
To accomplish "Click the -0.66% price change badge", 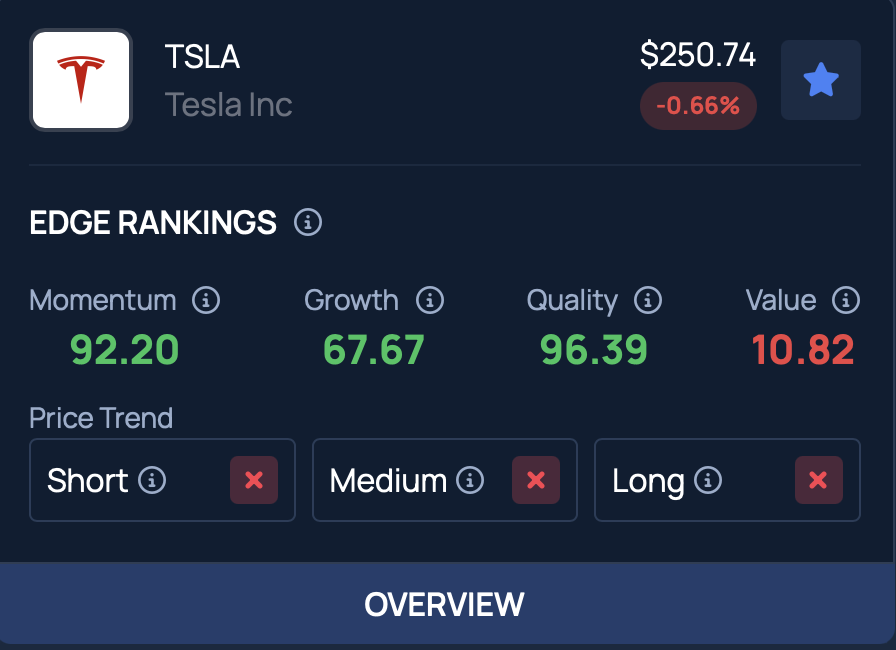I will [x=698, y=105].
